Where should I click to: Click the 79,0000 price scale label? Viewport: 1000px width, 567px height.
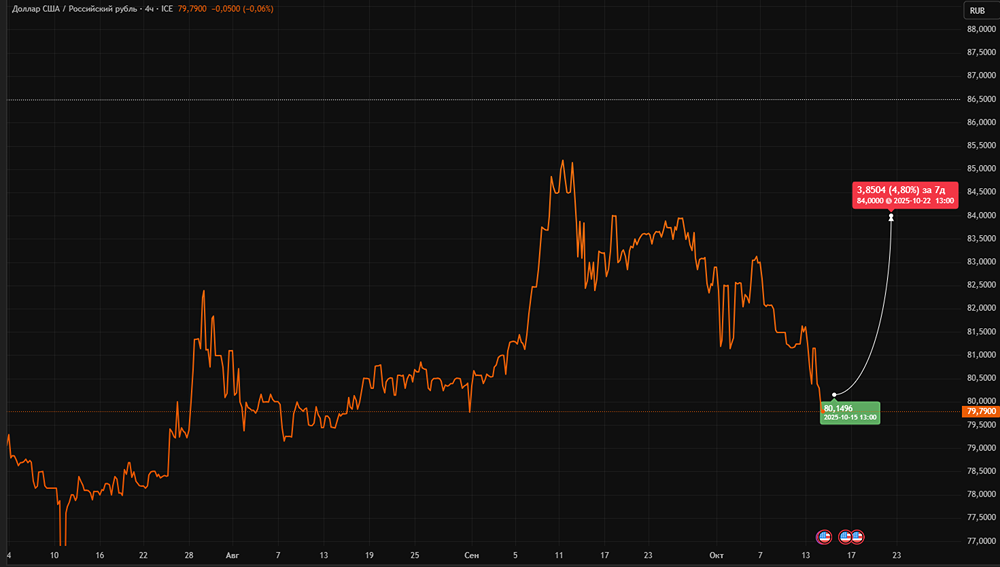(x=981, y=448)
